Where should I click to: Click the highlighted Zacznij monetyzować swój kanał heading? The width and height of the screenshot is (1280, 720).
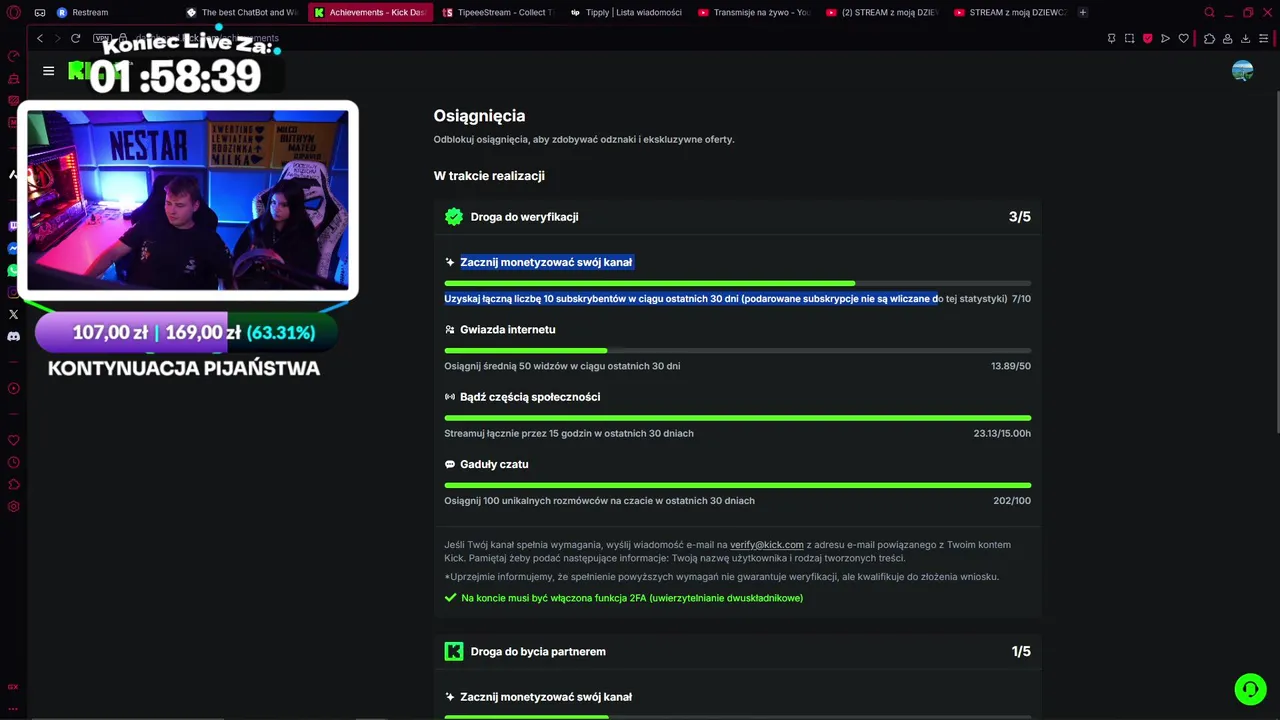coord(546,262)
